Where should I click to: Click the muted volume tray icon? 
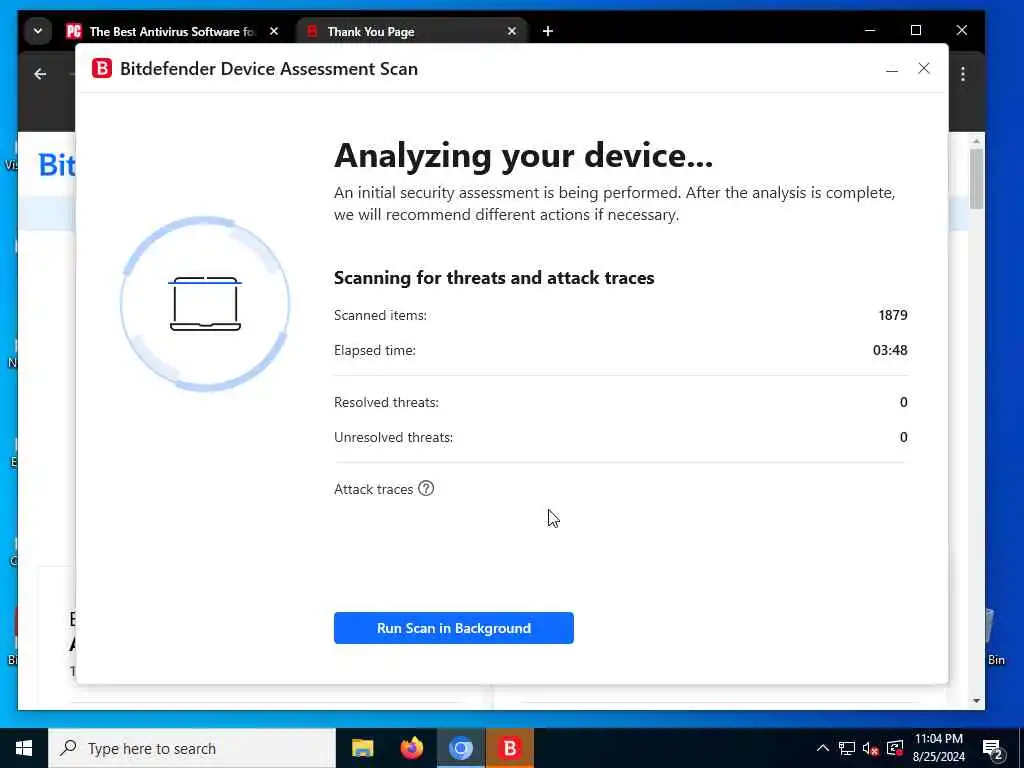tap(871, 748)
